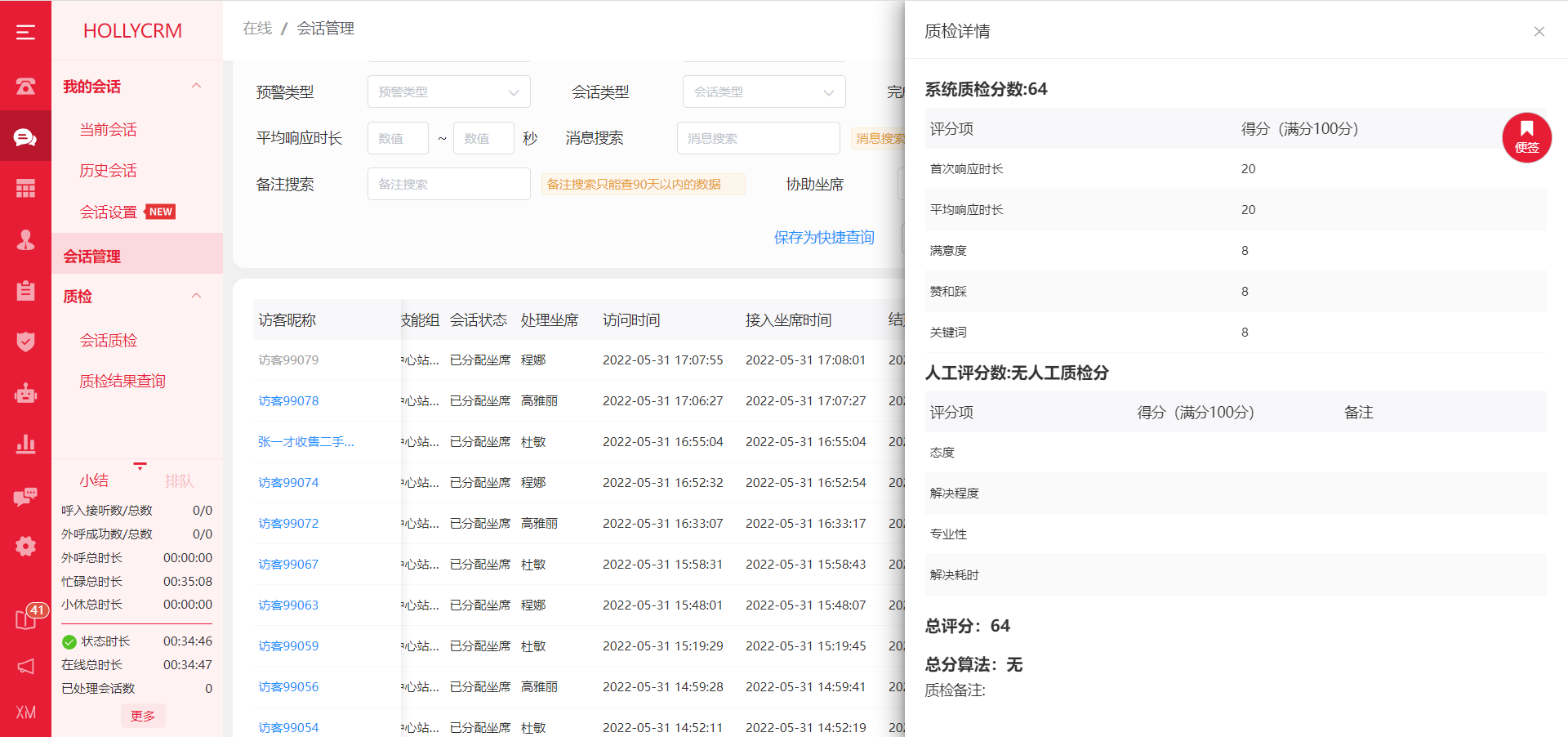Click the 解决程度 manual score row
Image resolution: width=1568 pixels, height=737 pixels.
(x=1236, y=493)
